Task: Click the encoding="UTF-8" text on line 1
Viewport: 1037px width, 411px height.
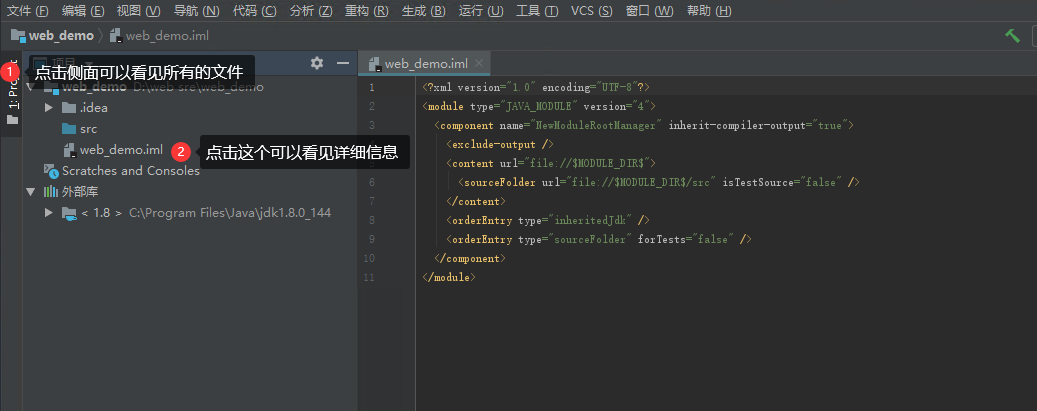Action: (590, 87)
